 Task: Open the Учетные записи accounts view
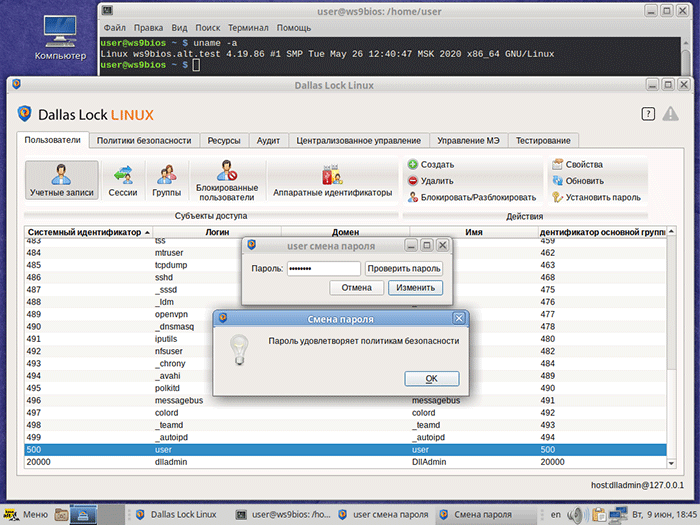[62, 180]
